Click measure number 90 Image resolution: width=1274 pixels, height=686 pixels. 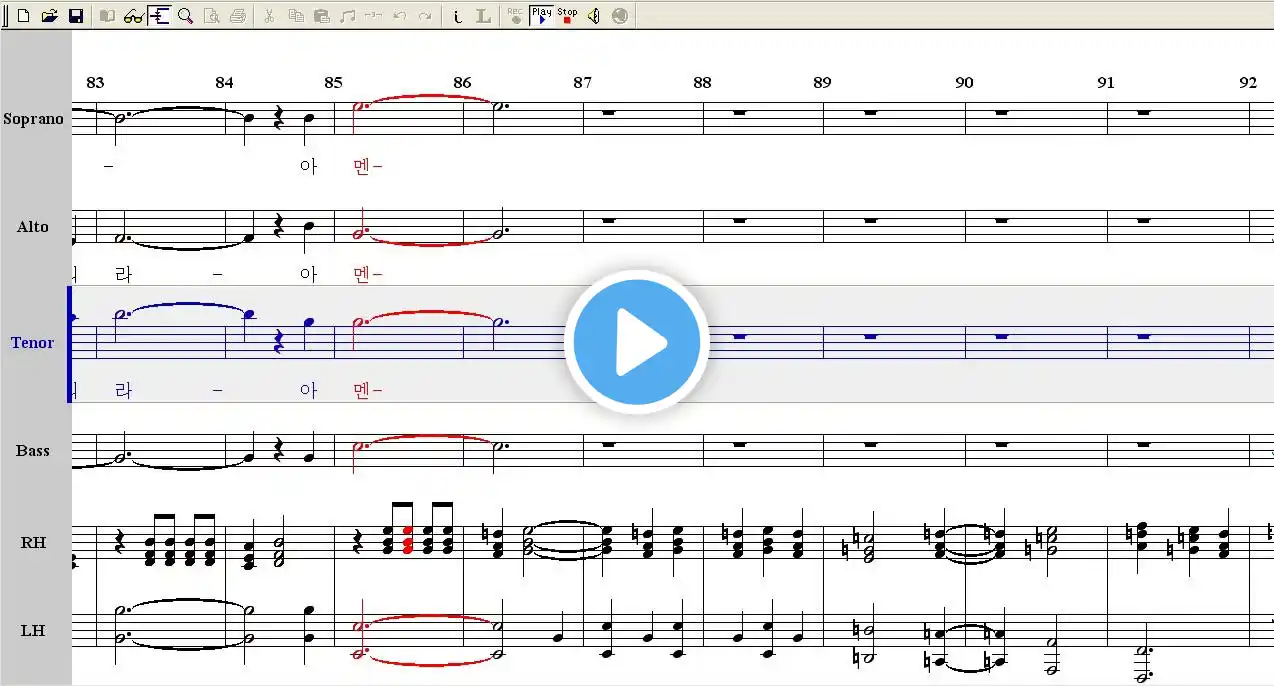pyautogui.click(x=964, y=83)
